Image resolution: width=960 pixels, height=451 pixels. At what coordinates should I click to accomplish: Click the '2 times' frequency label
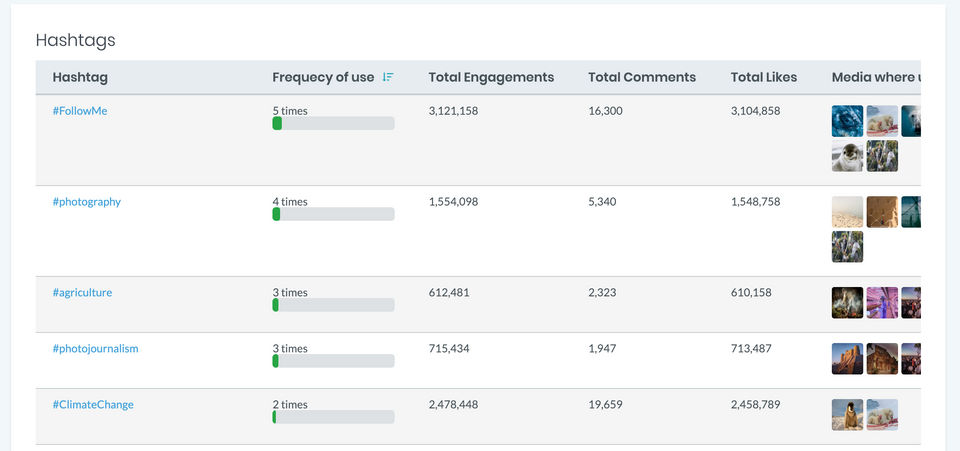point(290,405)
